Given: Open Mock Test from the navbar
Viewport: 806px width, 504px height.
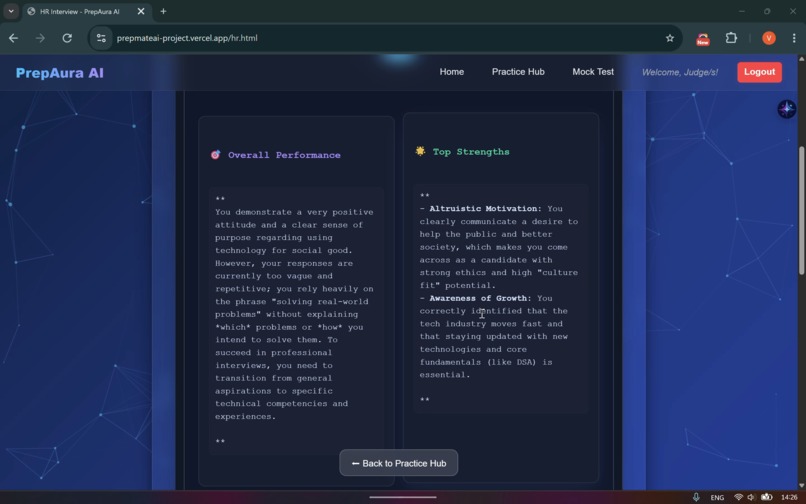Looking at the screenshot, I should point(593,72).
